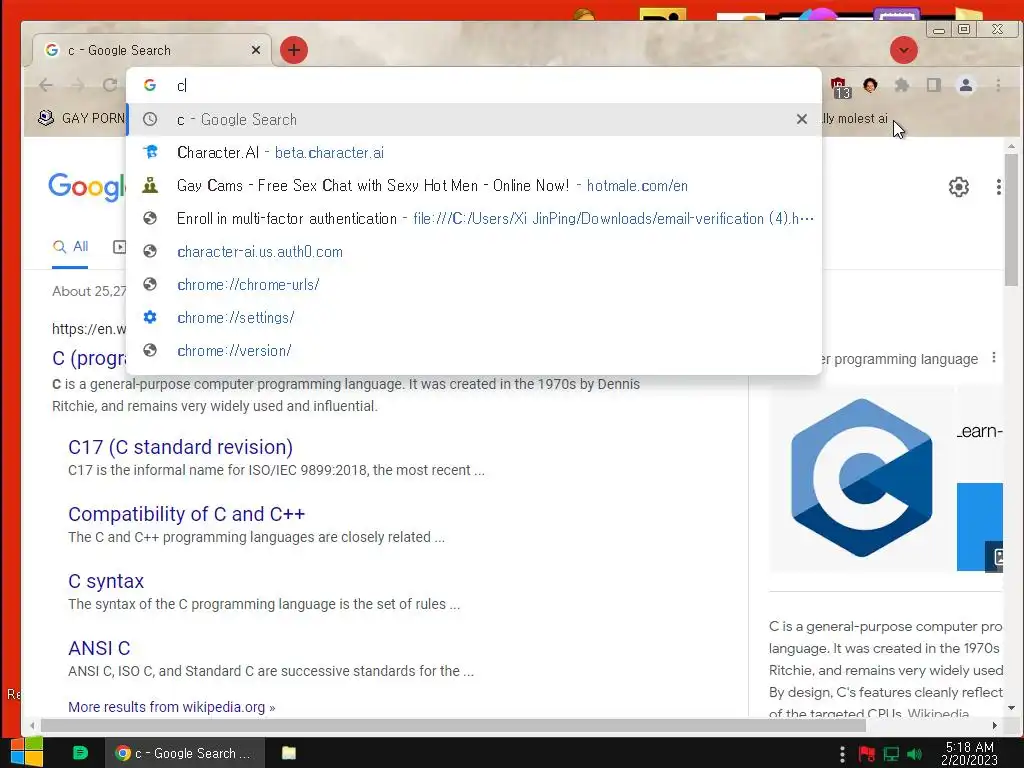Show hidden tray icons dots
This screenshot has width=1024, height=768.
842,754
